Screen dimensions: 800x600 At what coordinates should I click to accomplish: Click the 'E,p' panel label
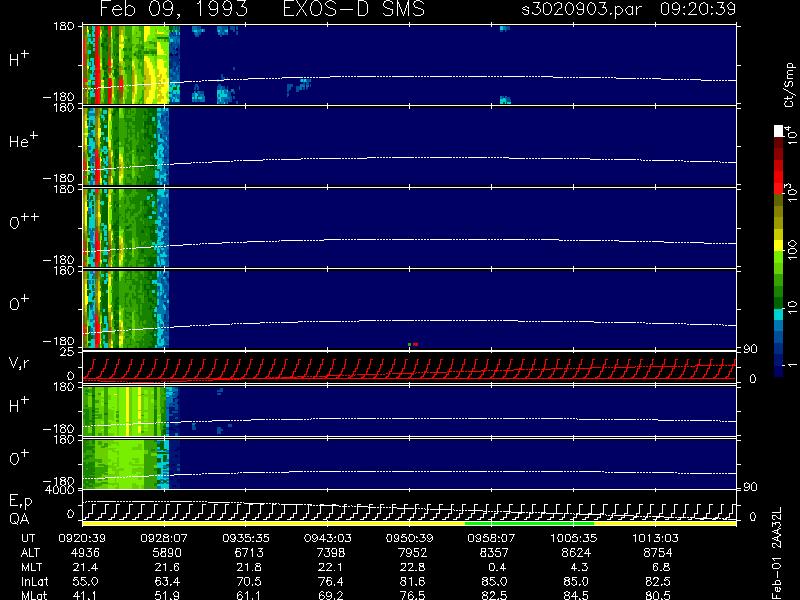(20, 502)
